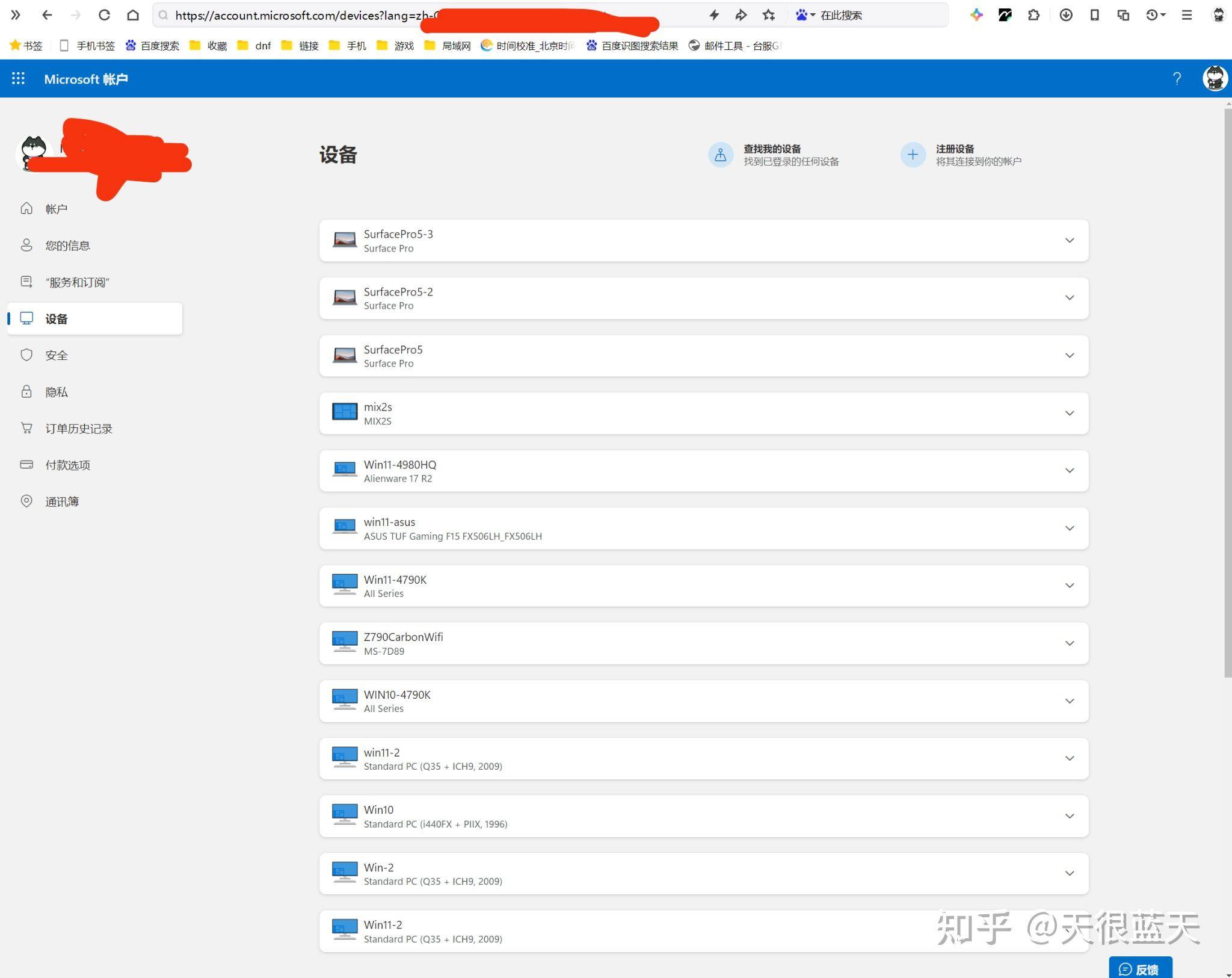This screenshot has width=1232, height=978.
Task: Expand the Win11-4790K device details
Action: [1070, 585]
